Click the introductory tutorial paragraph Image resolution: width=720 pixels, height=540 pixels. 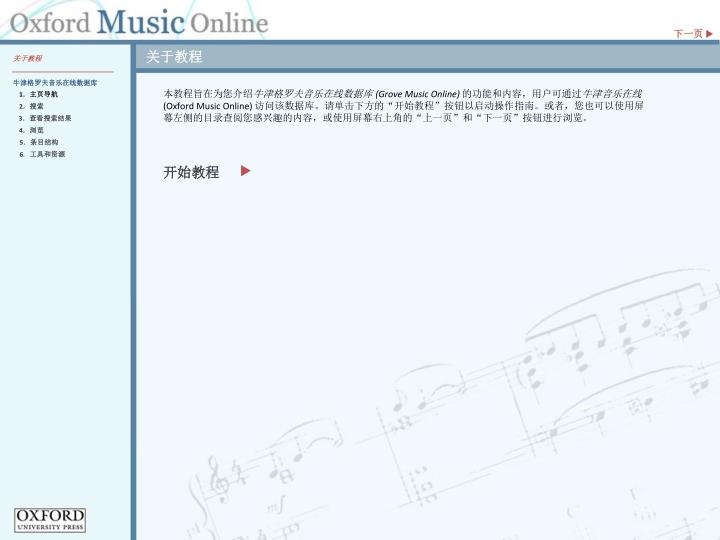pyautogui.click(x=403, y=106)
